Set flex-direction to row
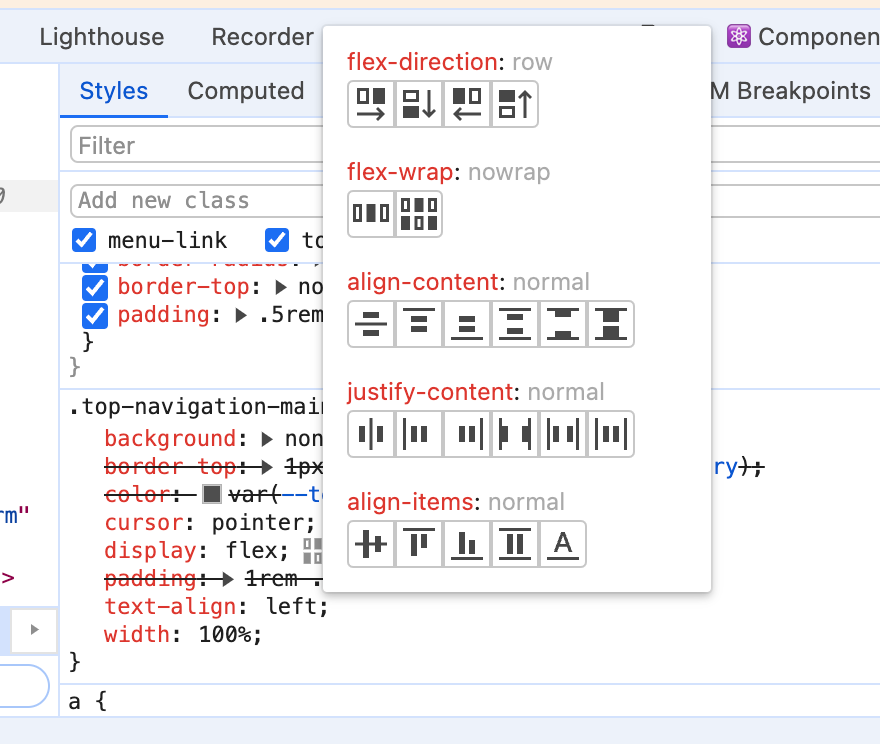Image resolution: width=880 pixels, height=744 pixels. click(x=372, y=104)
